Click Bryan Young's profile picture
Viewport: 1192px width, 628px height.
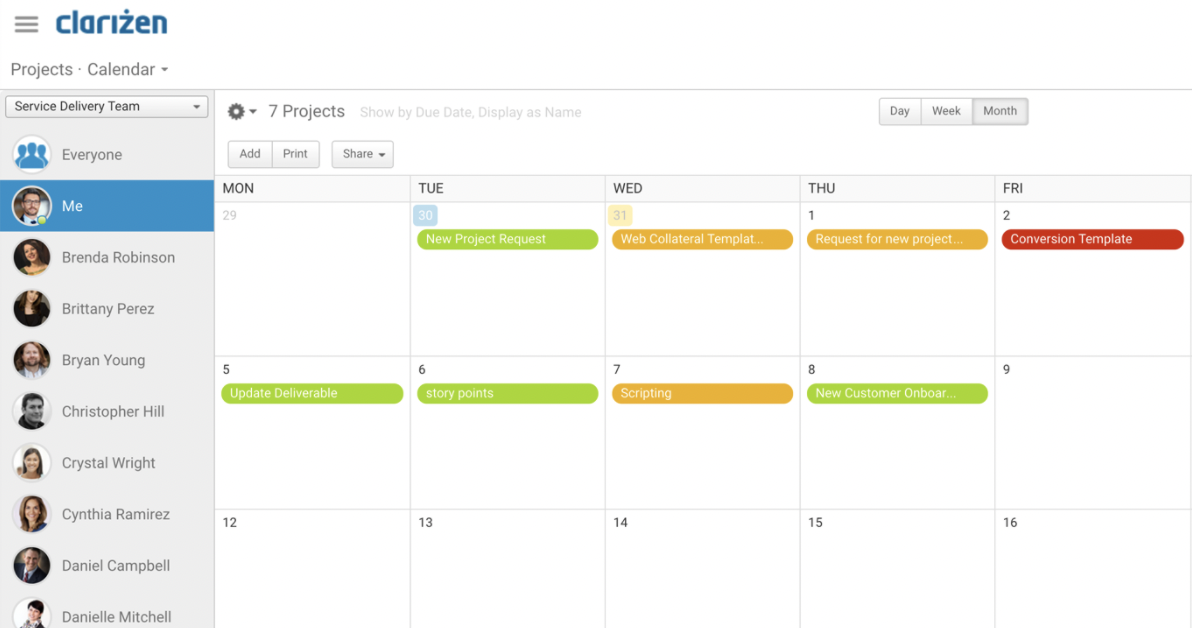pos(32,360)
